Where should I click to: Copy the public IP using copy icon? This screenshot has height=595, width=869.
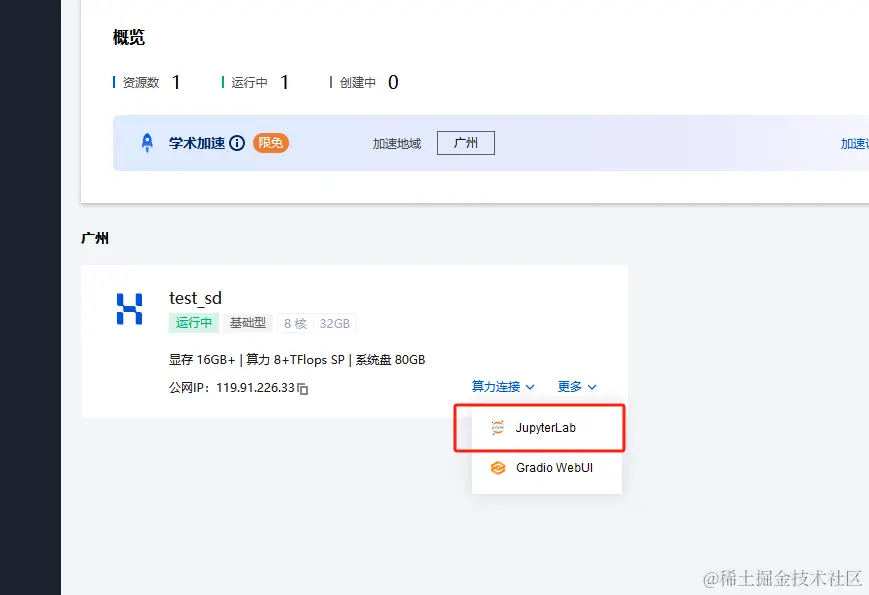tap(302, 388)
